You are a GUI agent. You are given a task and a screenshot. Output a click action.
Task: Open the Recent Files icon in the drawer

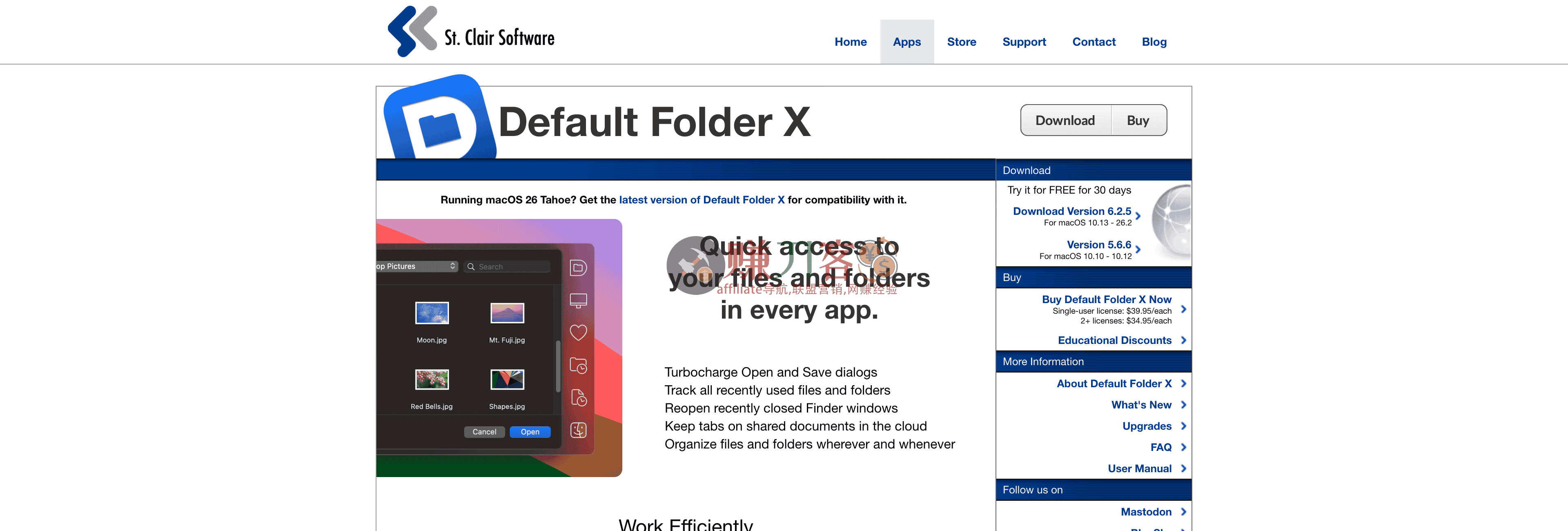[578, 397]
